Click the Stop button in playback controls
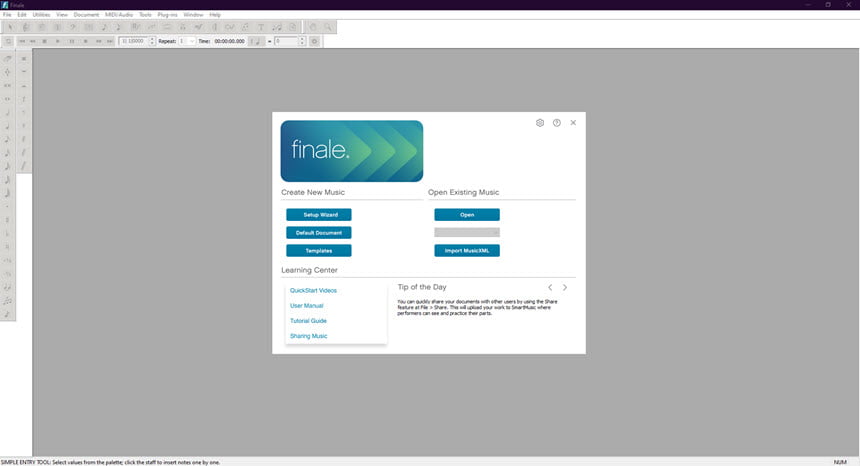Screen dimensions: 860x466 tap(44, 41)
